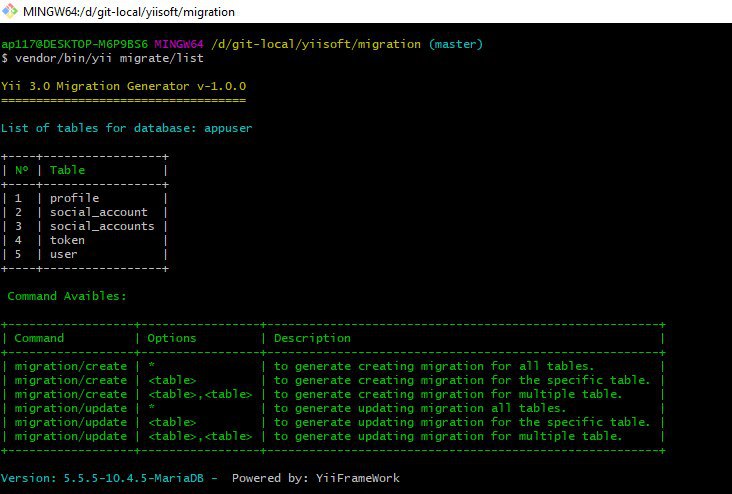Click the prompt user ap117@DESKTOP-M6P9BS6

click(74, 44)
